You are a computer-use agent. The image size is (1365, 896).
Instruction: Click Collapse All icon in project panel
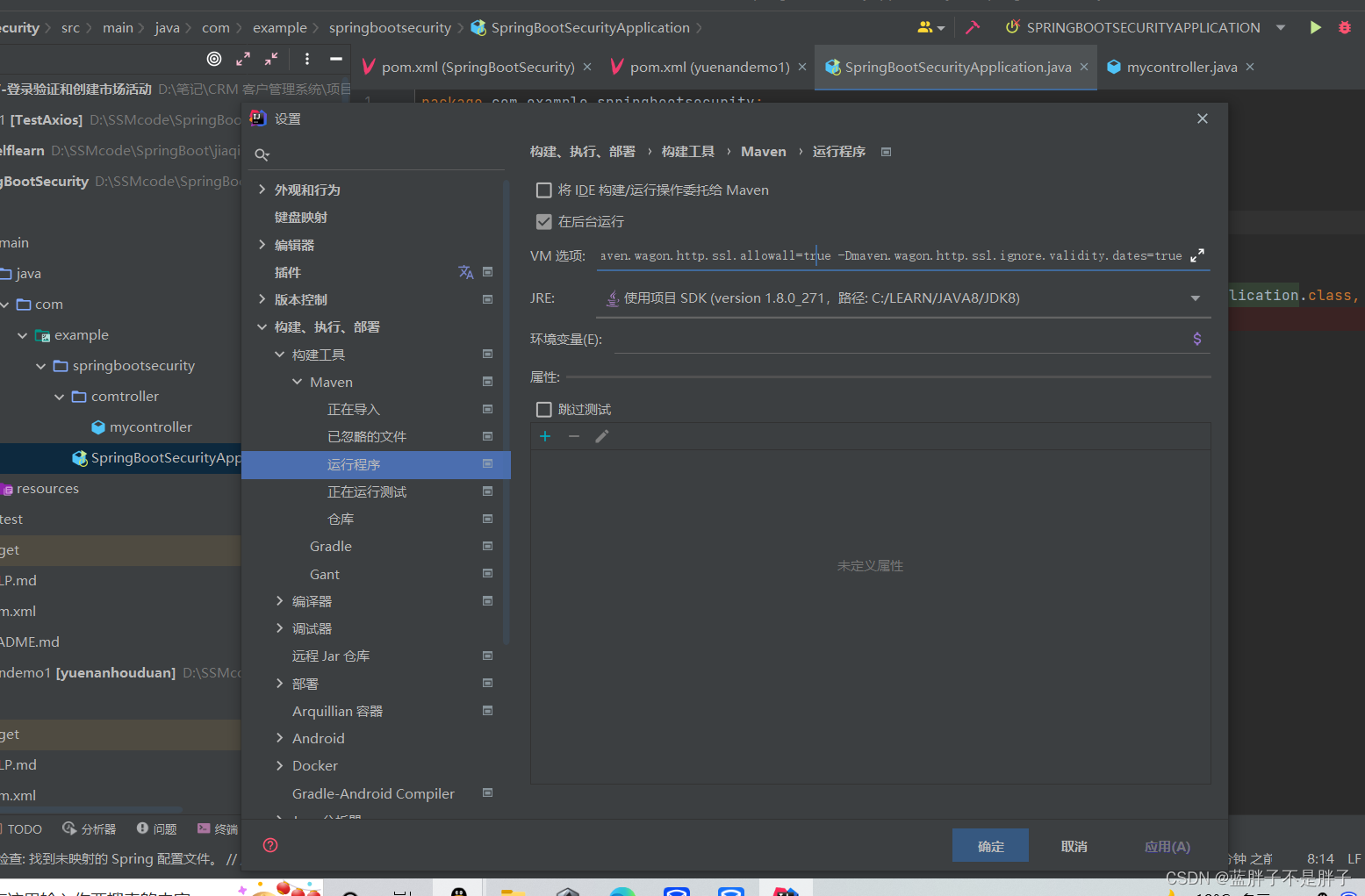click(x=271, y=59)
